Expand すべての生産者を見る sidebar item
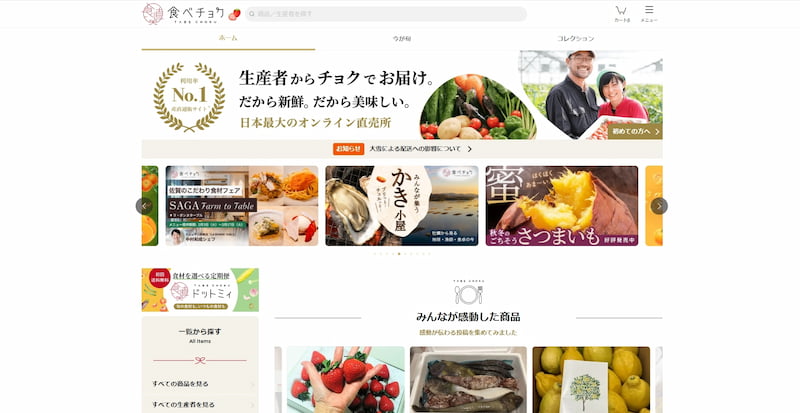The width and height of the screenshot is (800, 413). click(x=200, y=404)
